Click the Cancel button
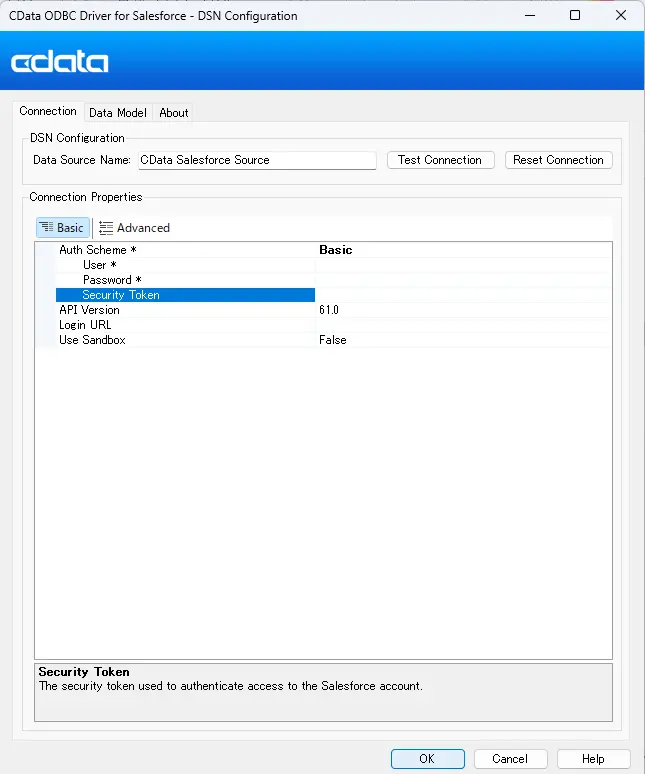This screenshot has width=645, height=774. 510,759
